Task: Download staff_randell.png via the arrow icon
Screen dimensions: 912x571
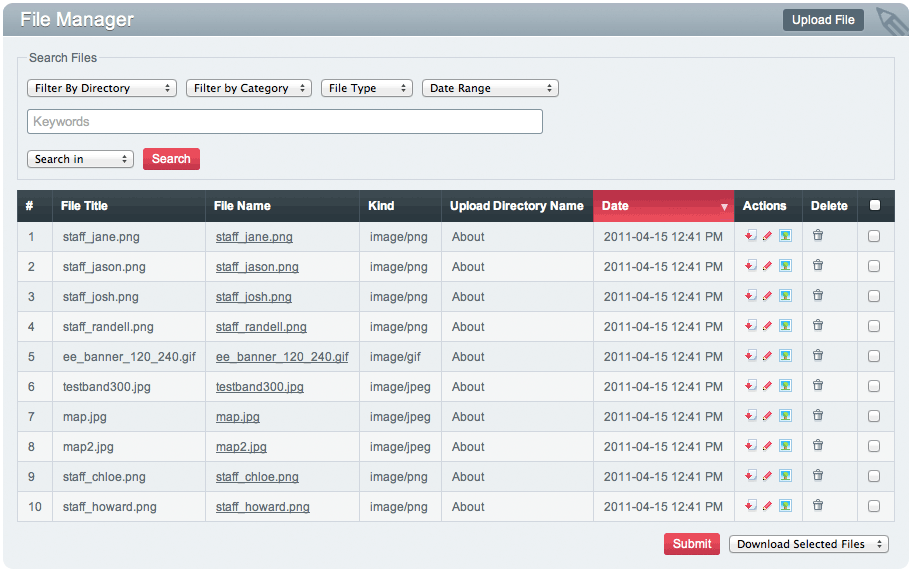Action: pyautogui.click(x=750, y=326)
